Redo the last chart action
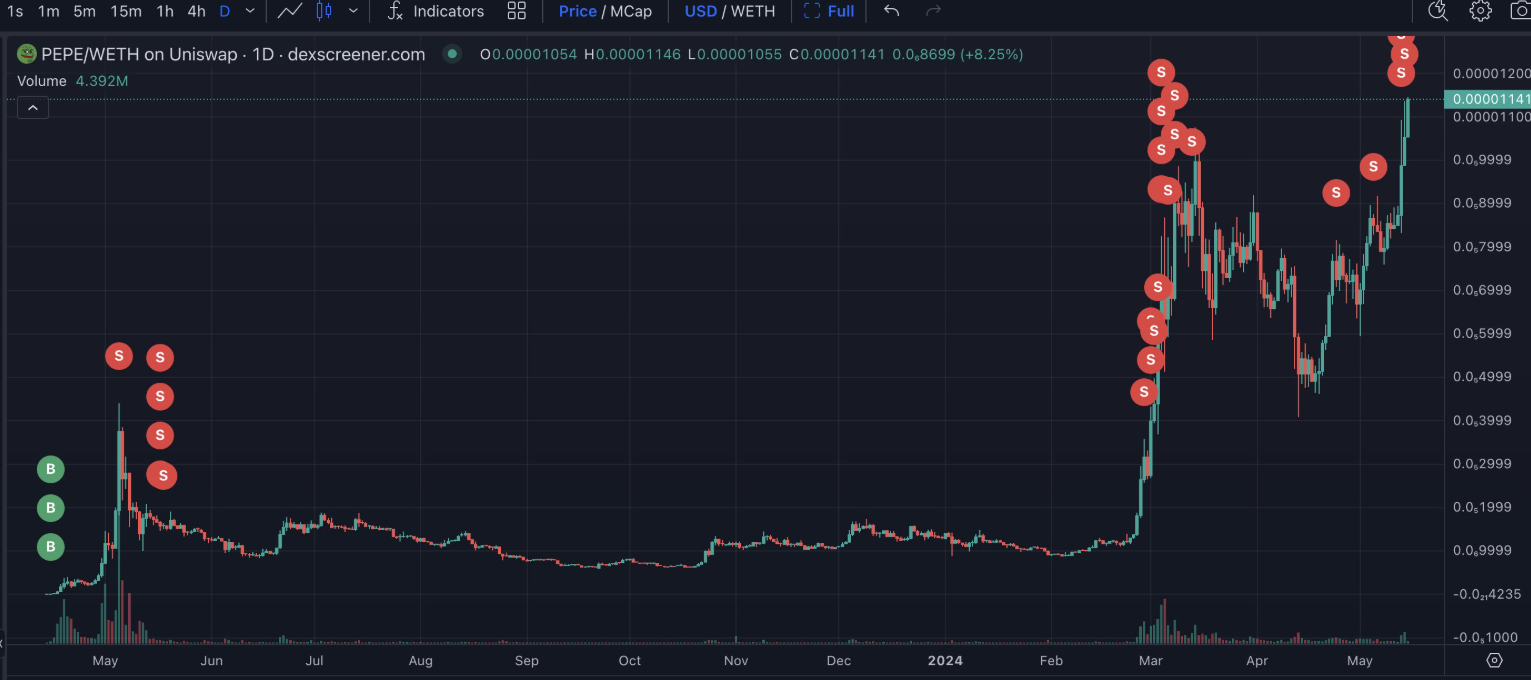 point(934,11)
